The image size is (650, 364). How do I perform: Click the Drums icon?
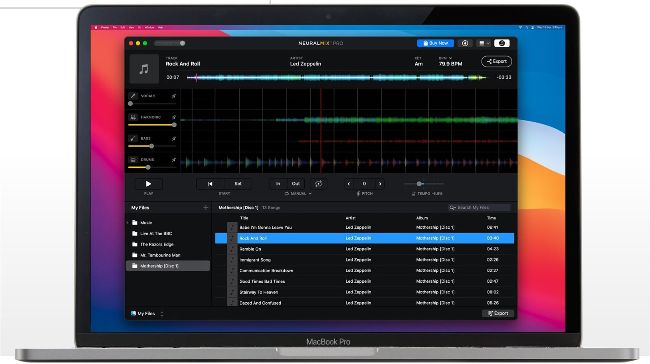coord(133,160)
